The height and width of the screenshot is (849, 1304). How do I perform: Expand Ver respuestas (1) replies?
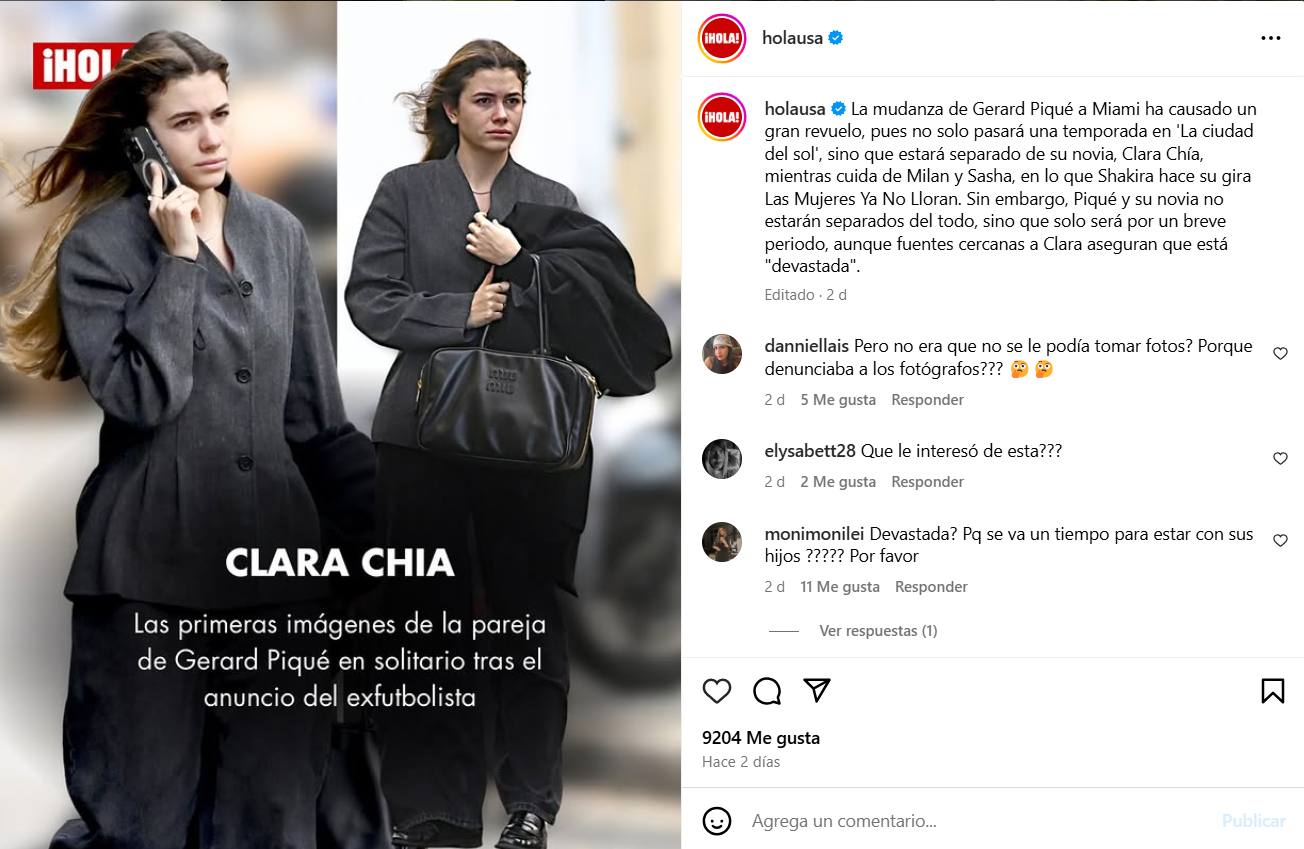[878, 631]
